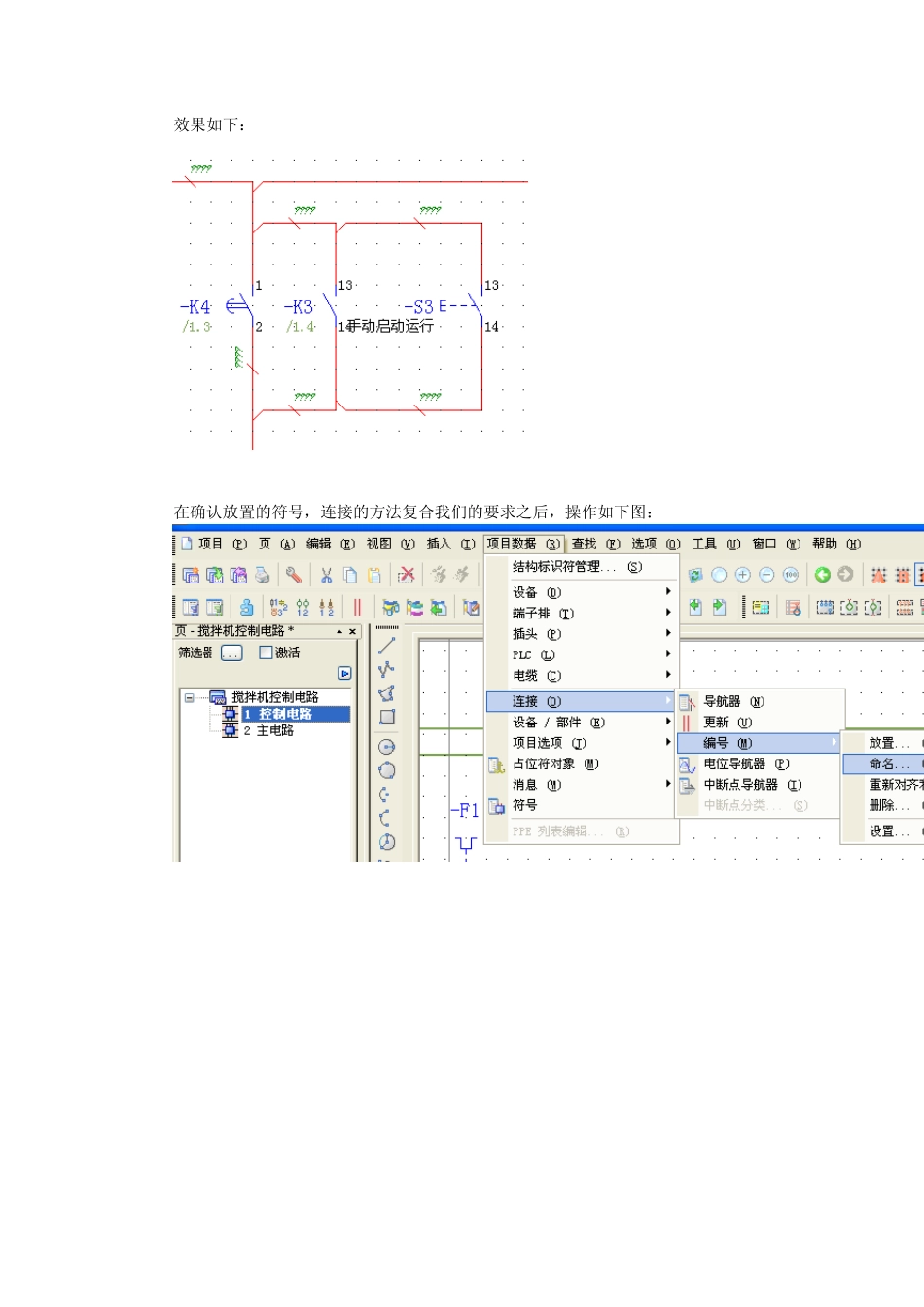Image resolution: width=924 pixels, height=1307 pixels.
Task: Select the circle through three points tool
Action: (x=386, y=770)
